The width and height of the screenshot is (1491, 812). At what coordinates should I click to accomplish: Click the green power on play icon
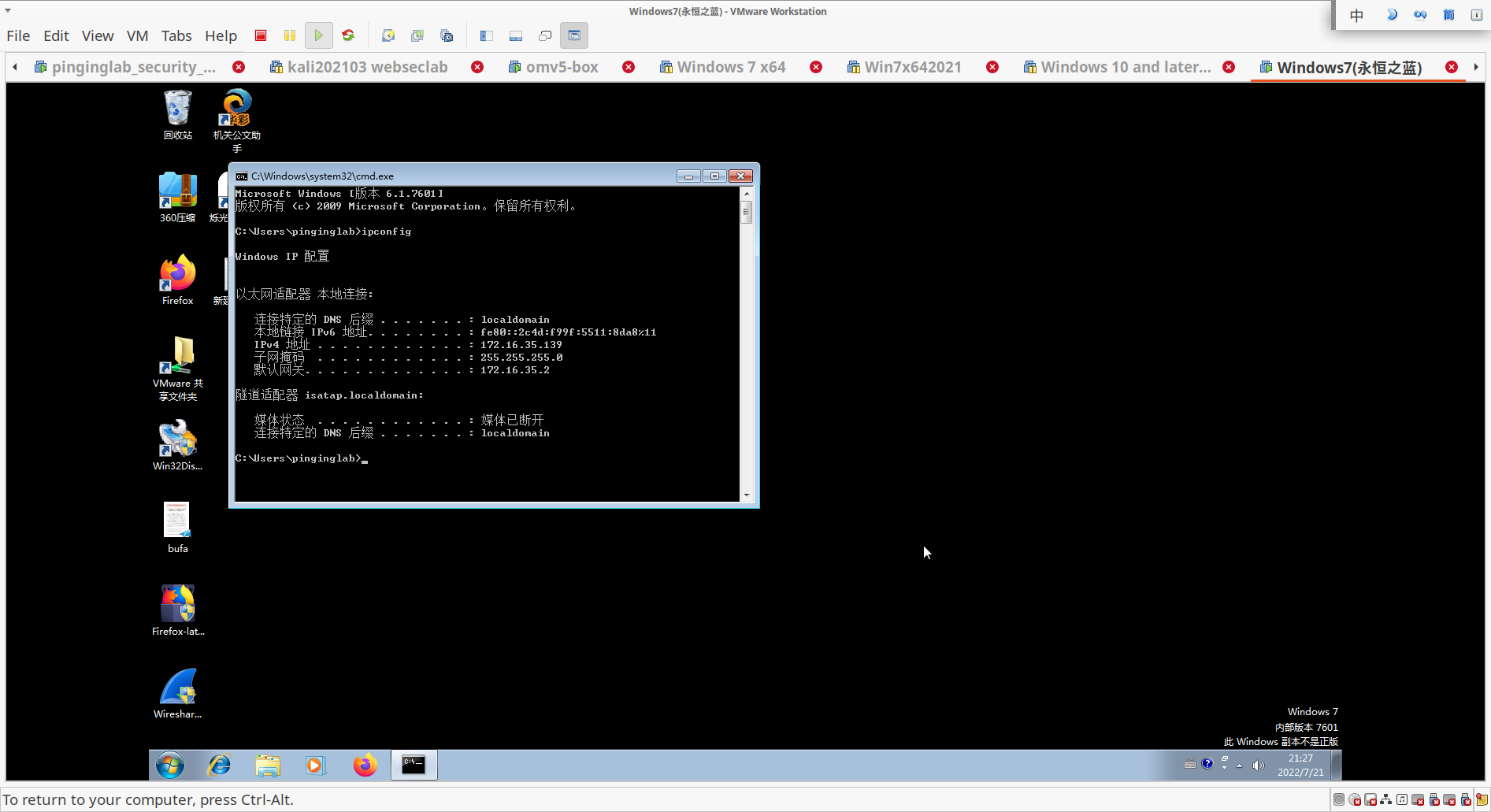(318, 35)
